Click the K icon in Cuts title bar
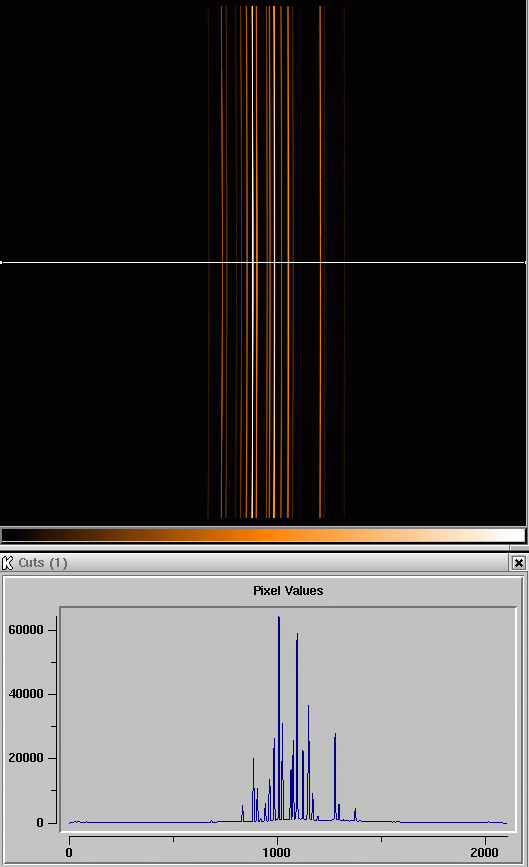 [x=8, y=563]
